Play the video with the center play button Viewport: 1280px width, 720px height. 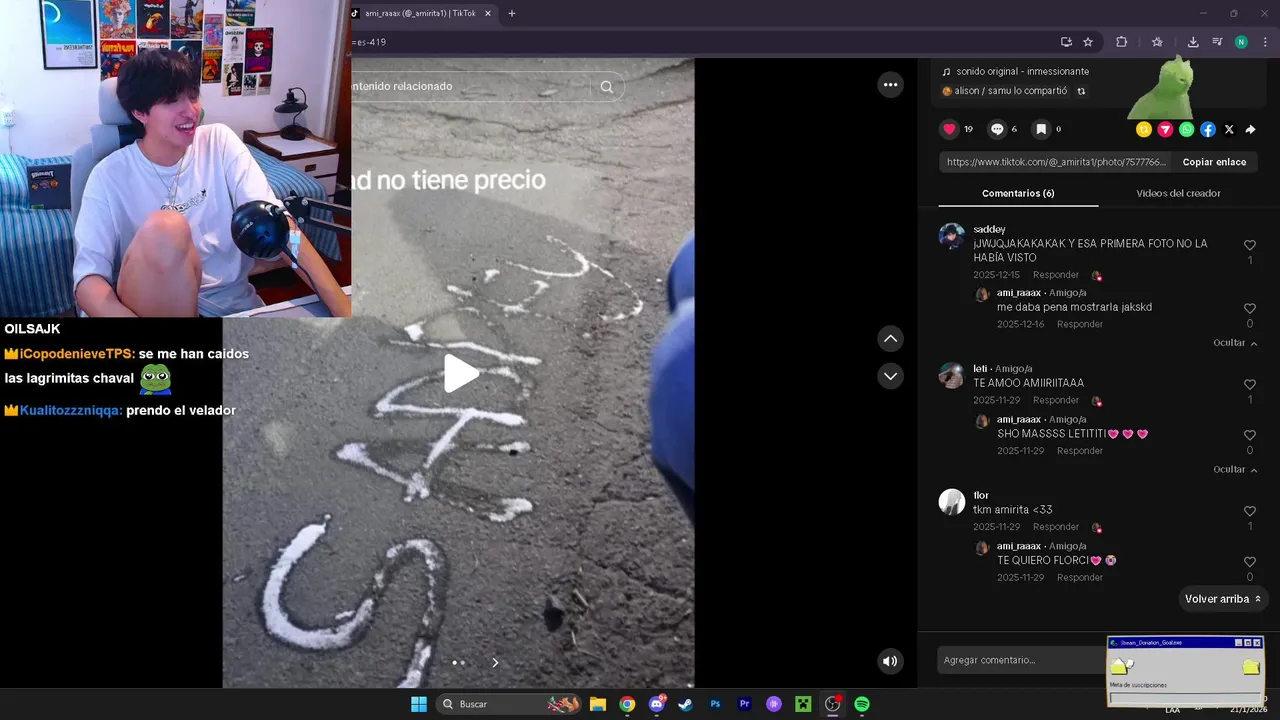tap(459, 373)
